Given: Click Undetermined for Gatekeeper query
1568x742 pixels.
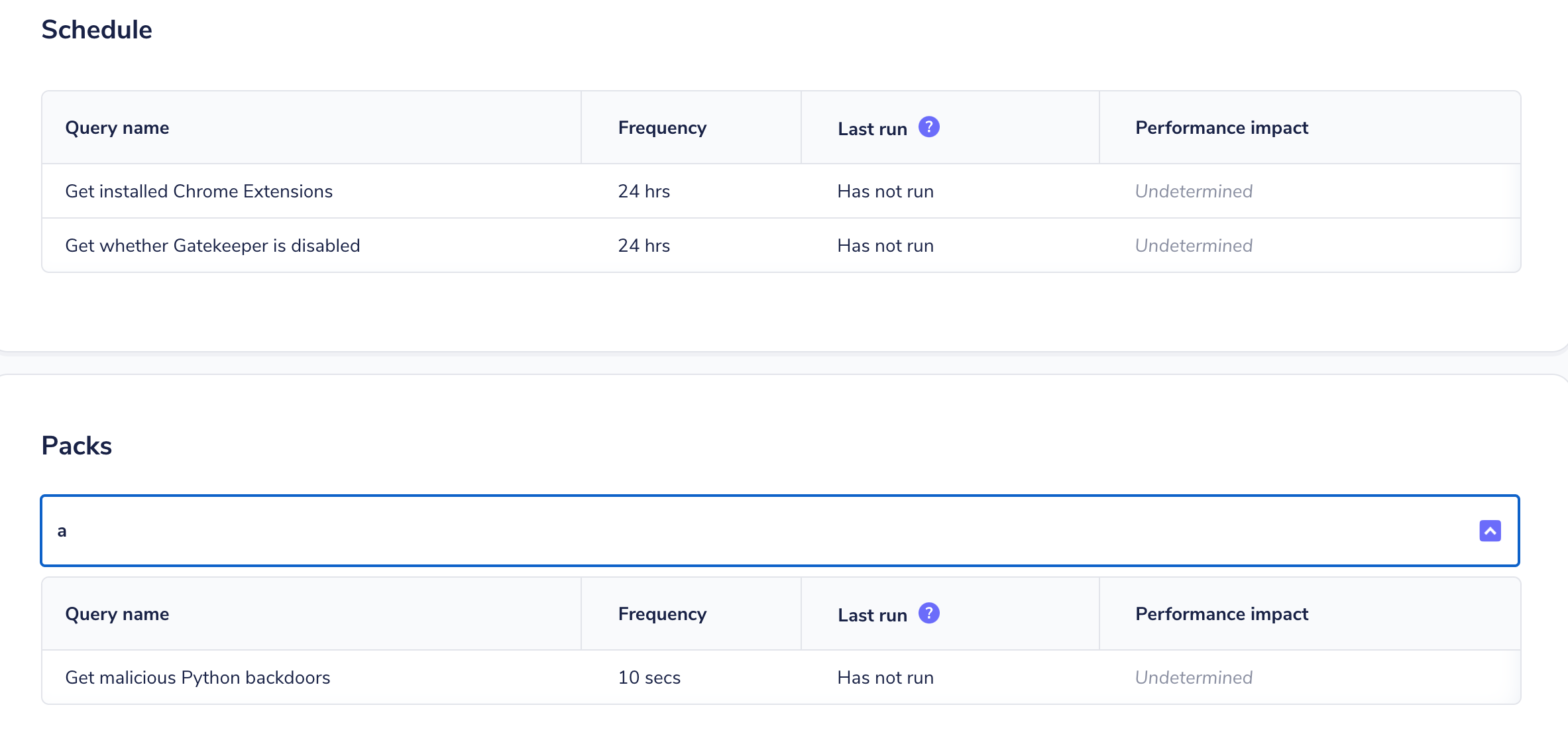Looking at the screenshot, I should (x=1194, y=246).
